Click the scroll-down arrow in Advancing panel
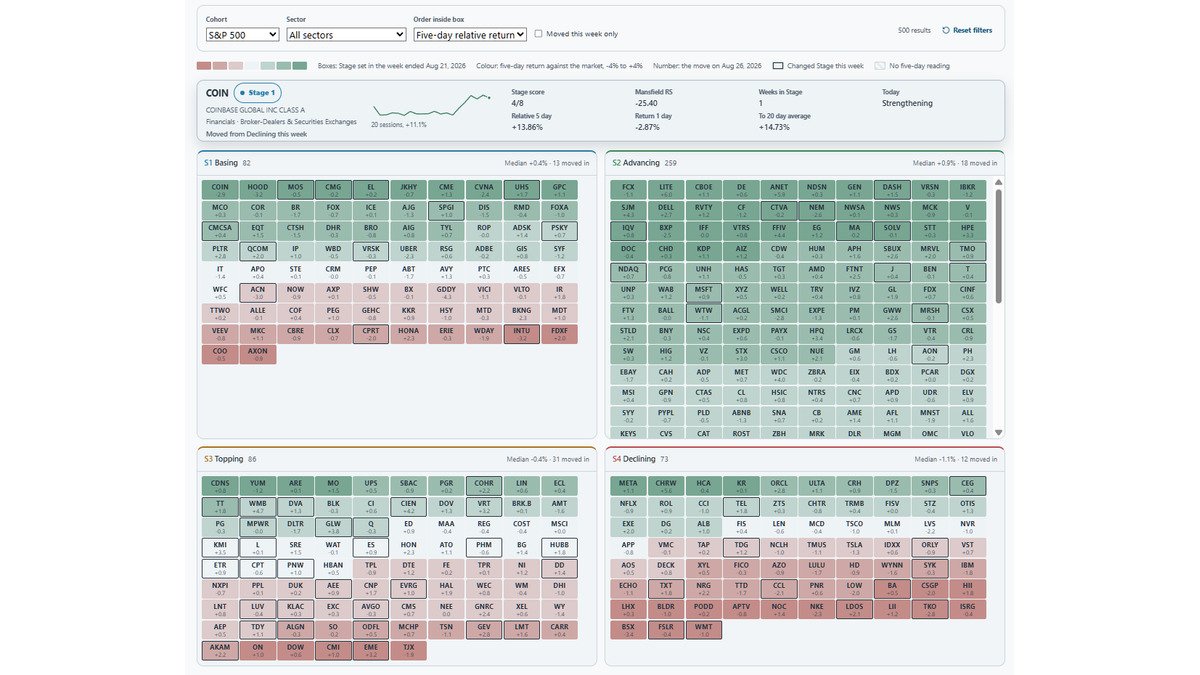Image resolution: width=1200 pixels, height=675 pixels. click(998, 432)
